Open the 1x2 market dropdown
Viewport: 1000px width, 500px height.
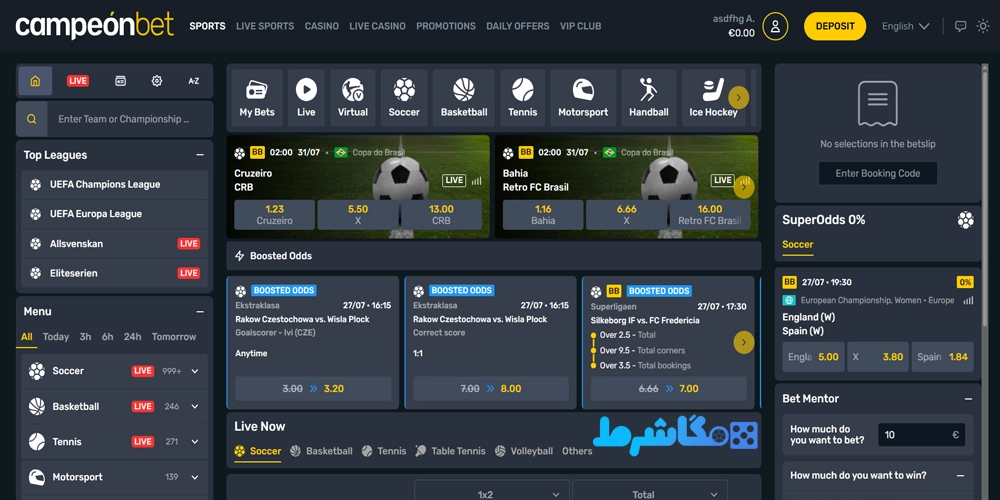[492, 493]
